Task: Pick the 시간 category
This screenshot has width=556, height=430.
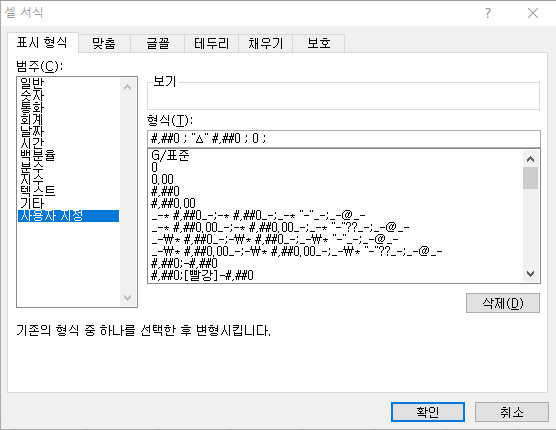Action: (68, 144)
